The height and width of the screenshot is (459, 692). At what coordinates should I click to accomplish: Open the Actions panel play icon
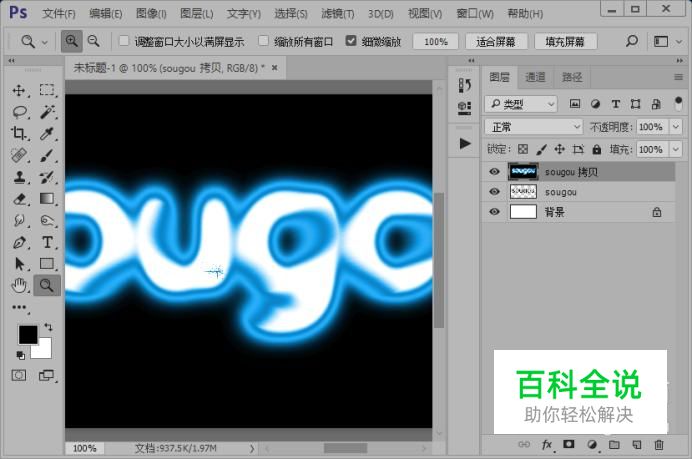(x=464, y=143)
